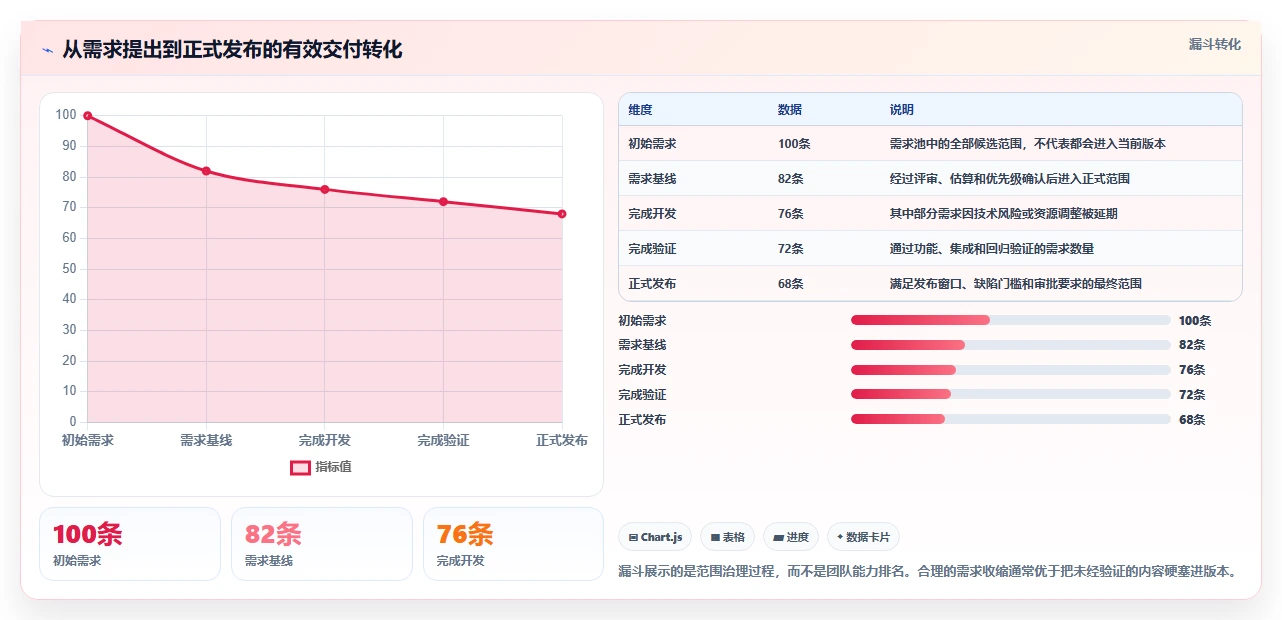Viewport: 1282px width, 620px height.
Task: Click the 完成验证 data point on chart
Action: pyautogui.click(x=443, y=202)
